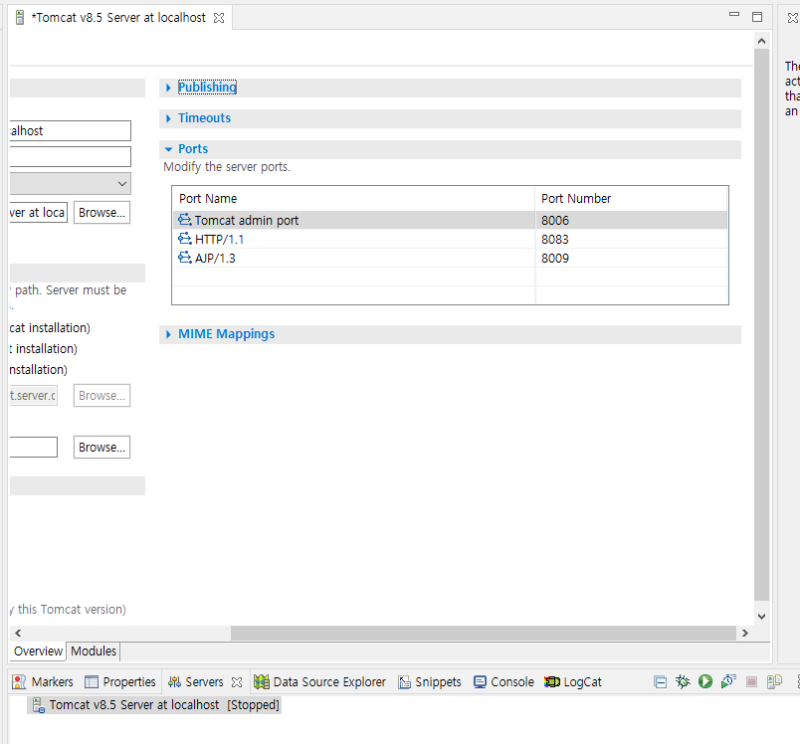Click horizontal scrollbar right arrow
The width and height of the screenshot is (800, 744).
(x=745, y=633)
